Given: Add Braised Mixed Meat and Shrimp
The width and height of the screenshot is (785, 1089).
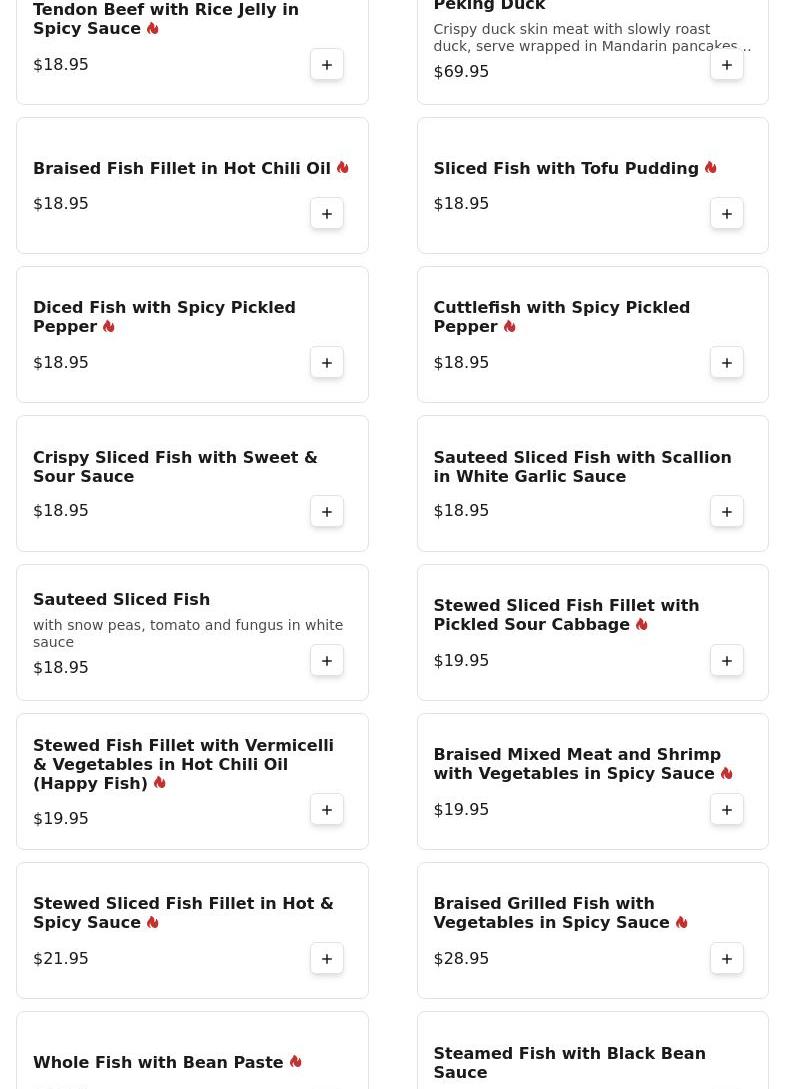Looking at the screenshot, I should click(727, 810).
